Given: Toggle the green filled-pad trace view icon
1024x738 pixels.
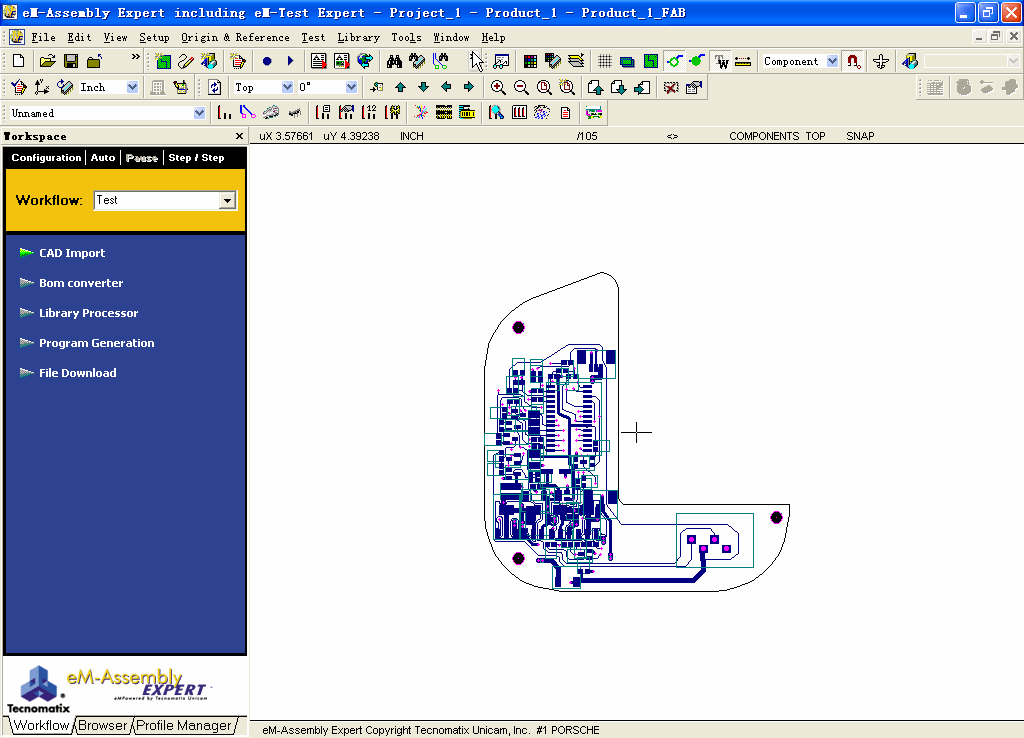Looking at the screenshot, I should tap(697, 61).
